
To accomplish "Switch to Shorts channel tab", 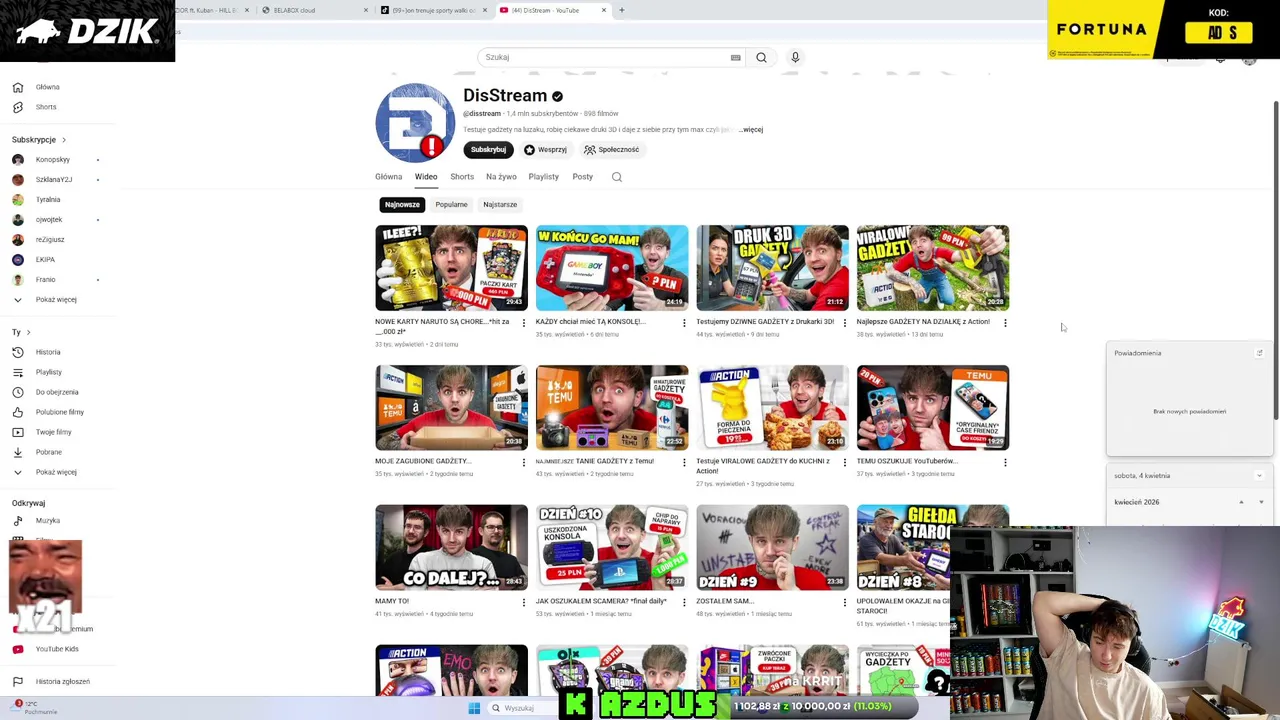I will point(462,177).
